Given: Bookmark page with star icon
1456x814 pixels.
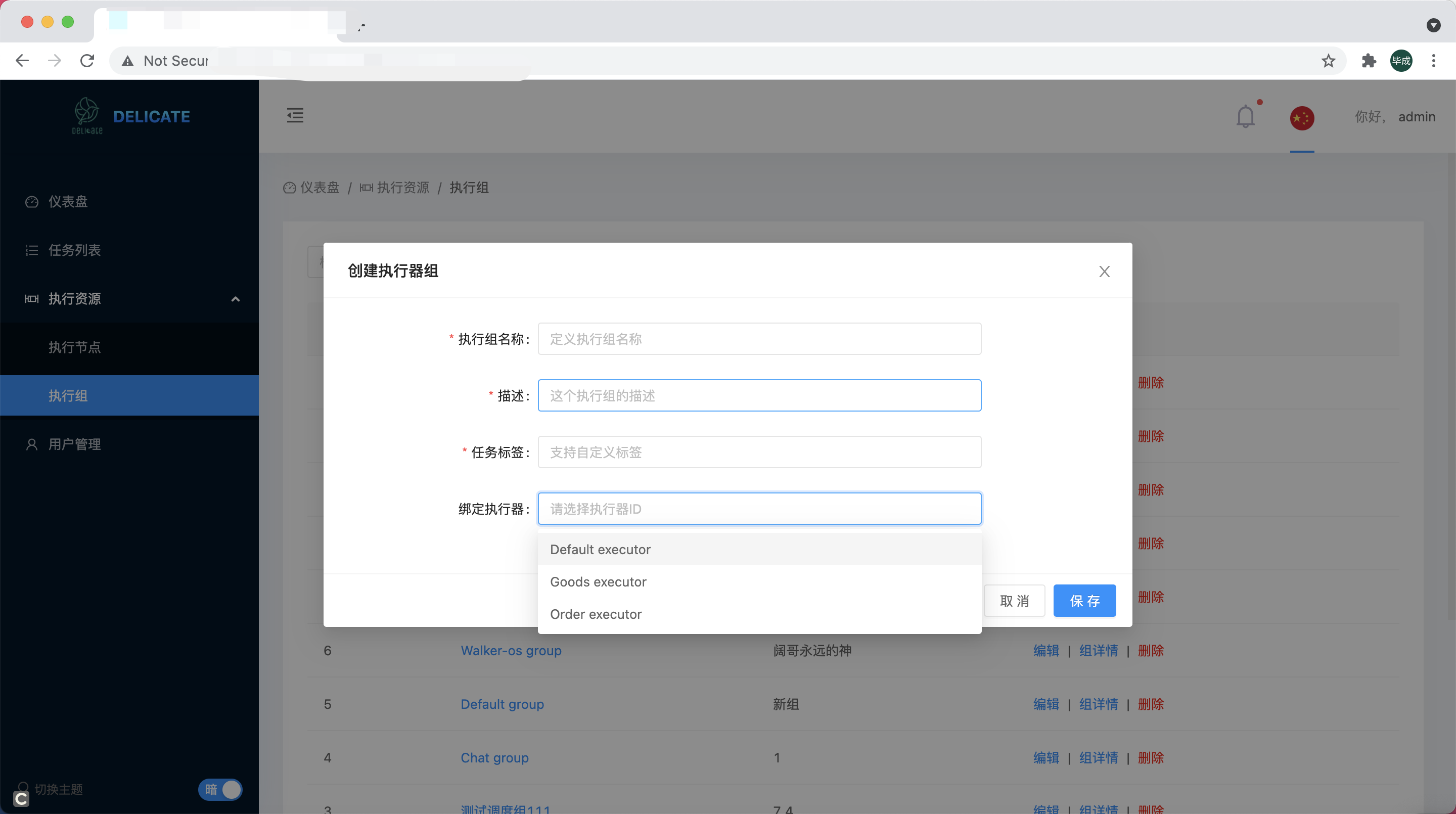Looking at the screenshot, I should click(1328, 61).
